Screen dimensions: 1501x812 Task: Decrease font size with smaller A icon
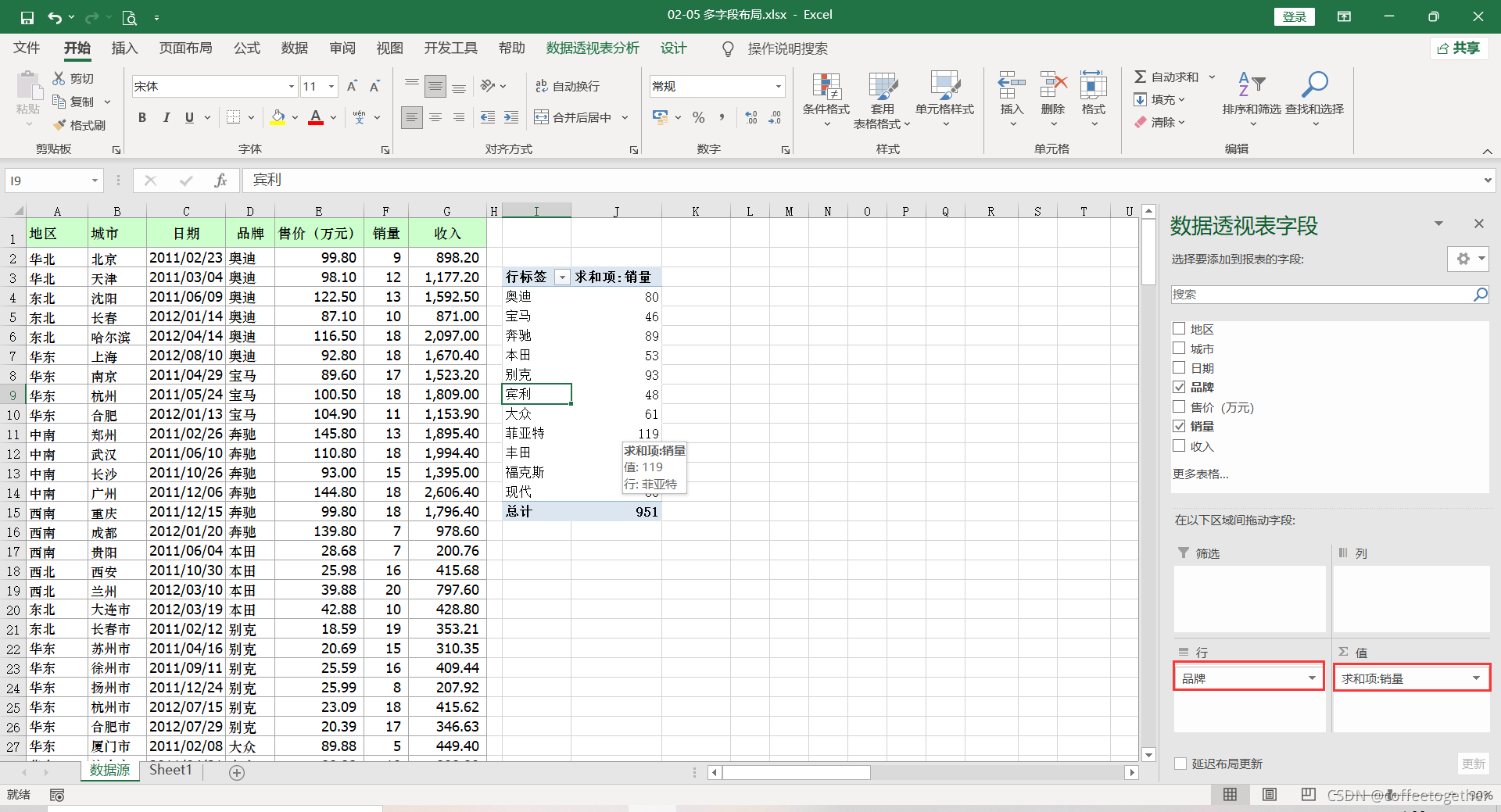(x=375, y=86)
